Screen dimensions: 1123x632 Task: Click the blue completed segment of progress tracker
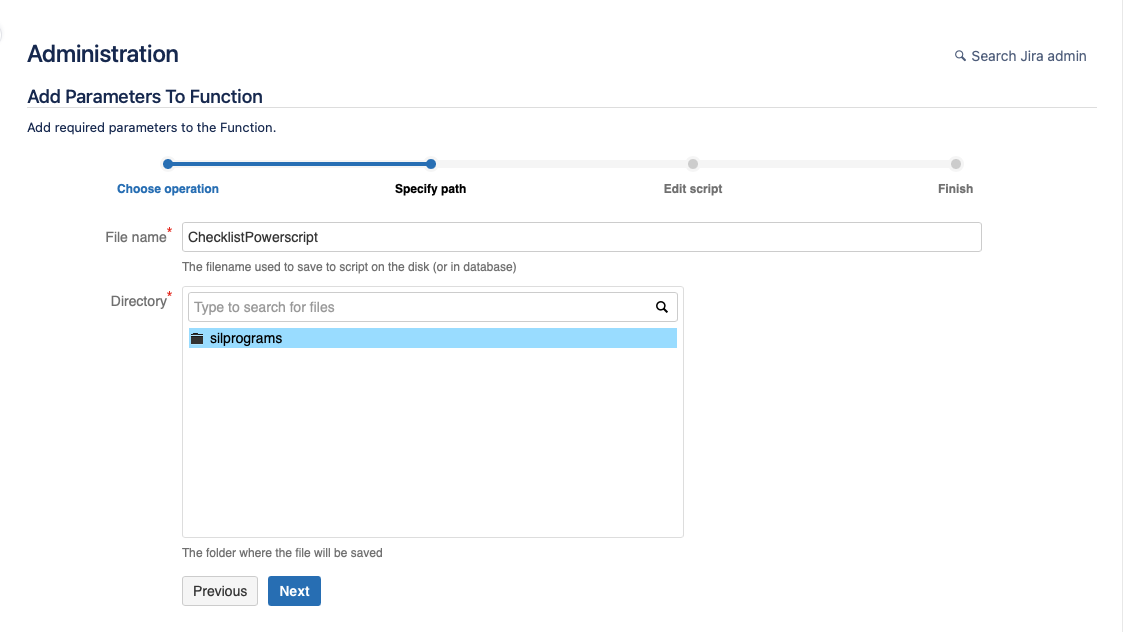pos(300,164)
